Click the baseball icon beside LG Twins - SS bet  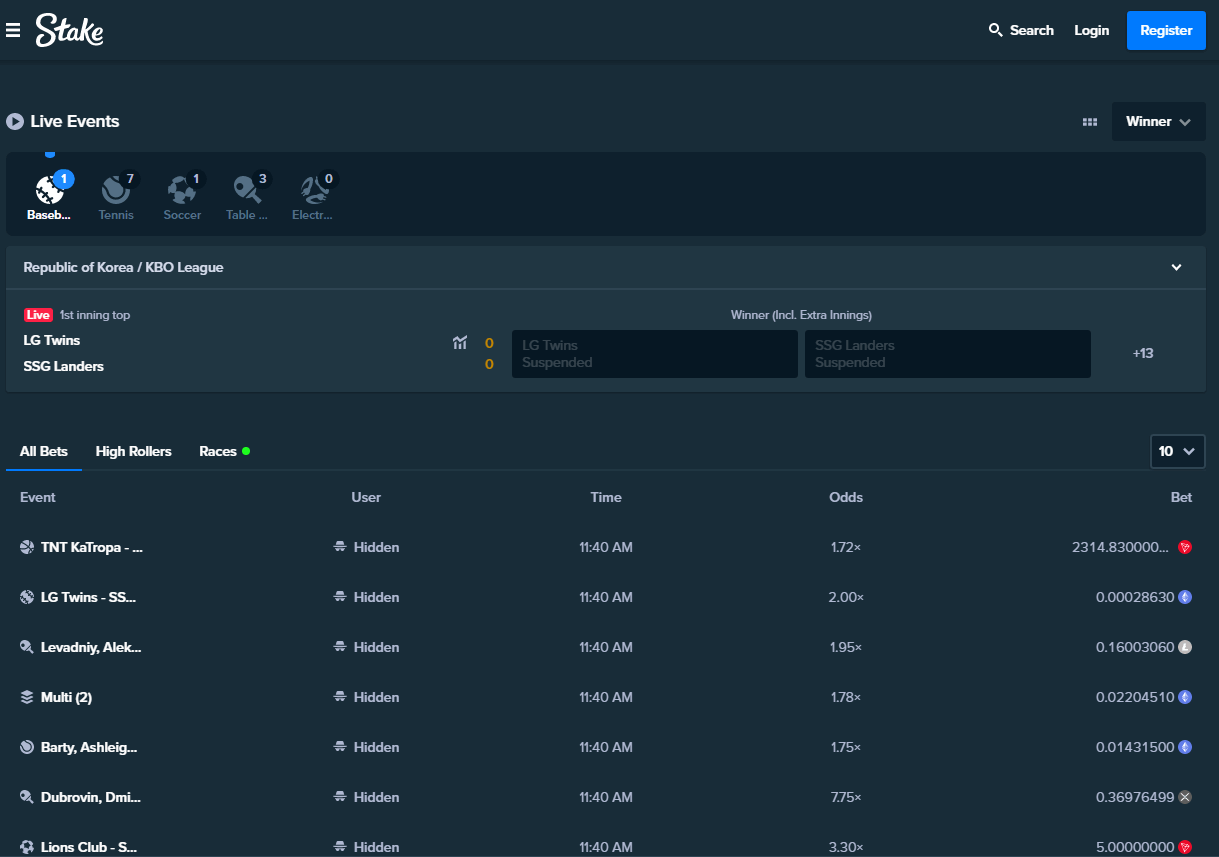pyautogui.click(x=27, y=597)
